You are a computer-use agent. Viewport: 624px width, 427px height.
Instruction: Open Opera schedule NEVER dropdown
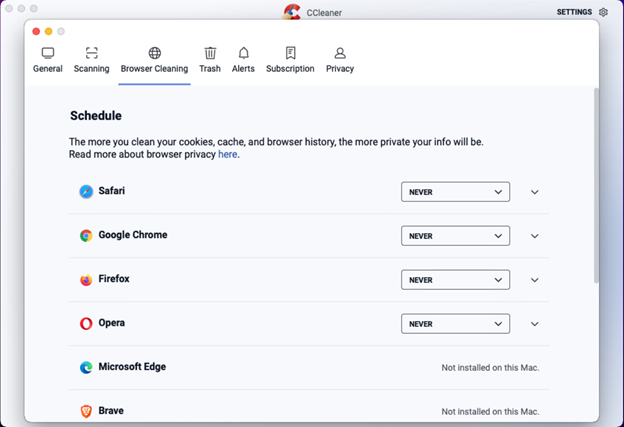[x=455, y=324]
